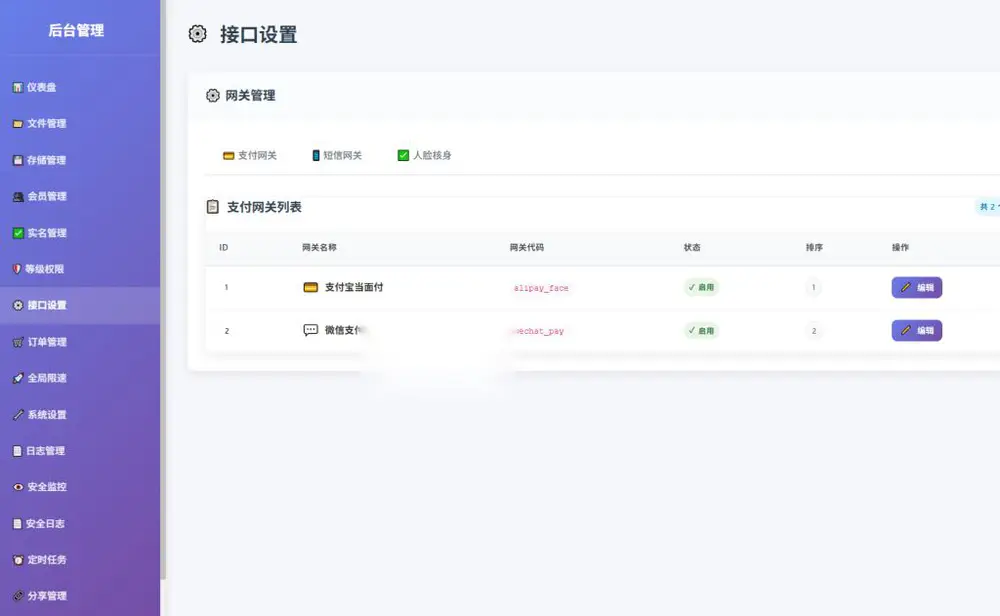The image size is (1000, 616).
Task: Click the 支付网关列表 clipboard icon
Action: pyautogui.click(x=212, y=207)
